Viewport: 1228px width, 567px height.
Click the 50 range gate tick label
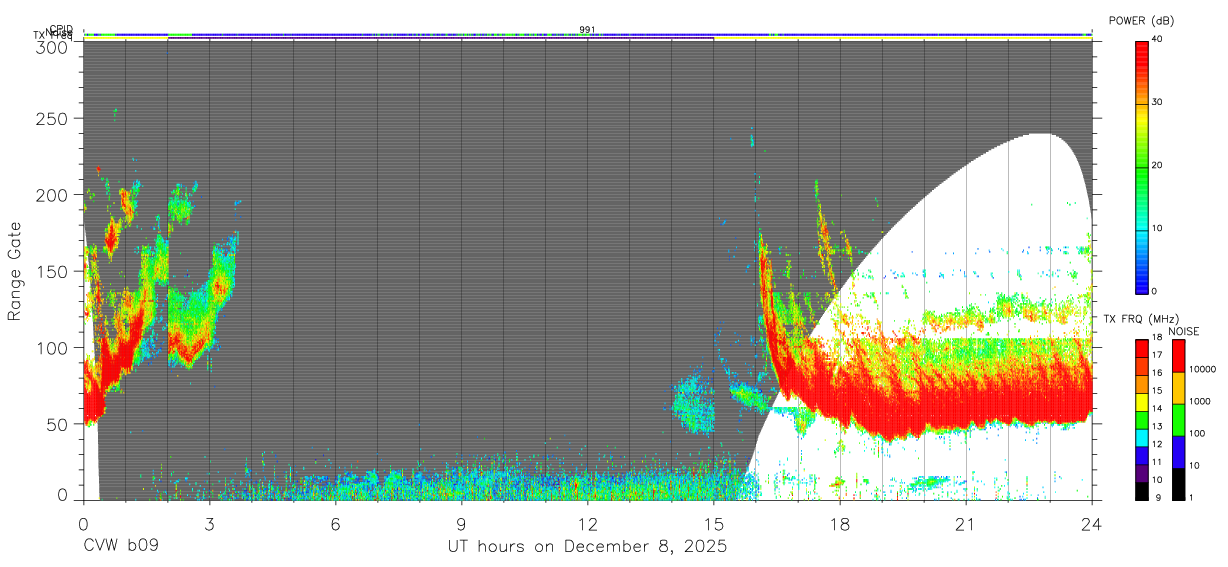(58, 424)
